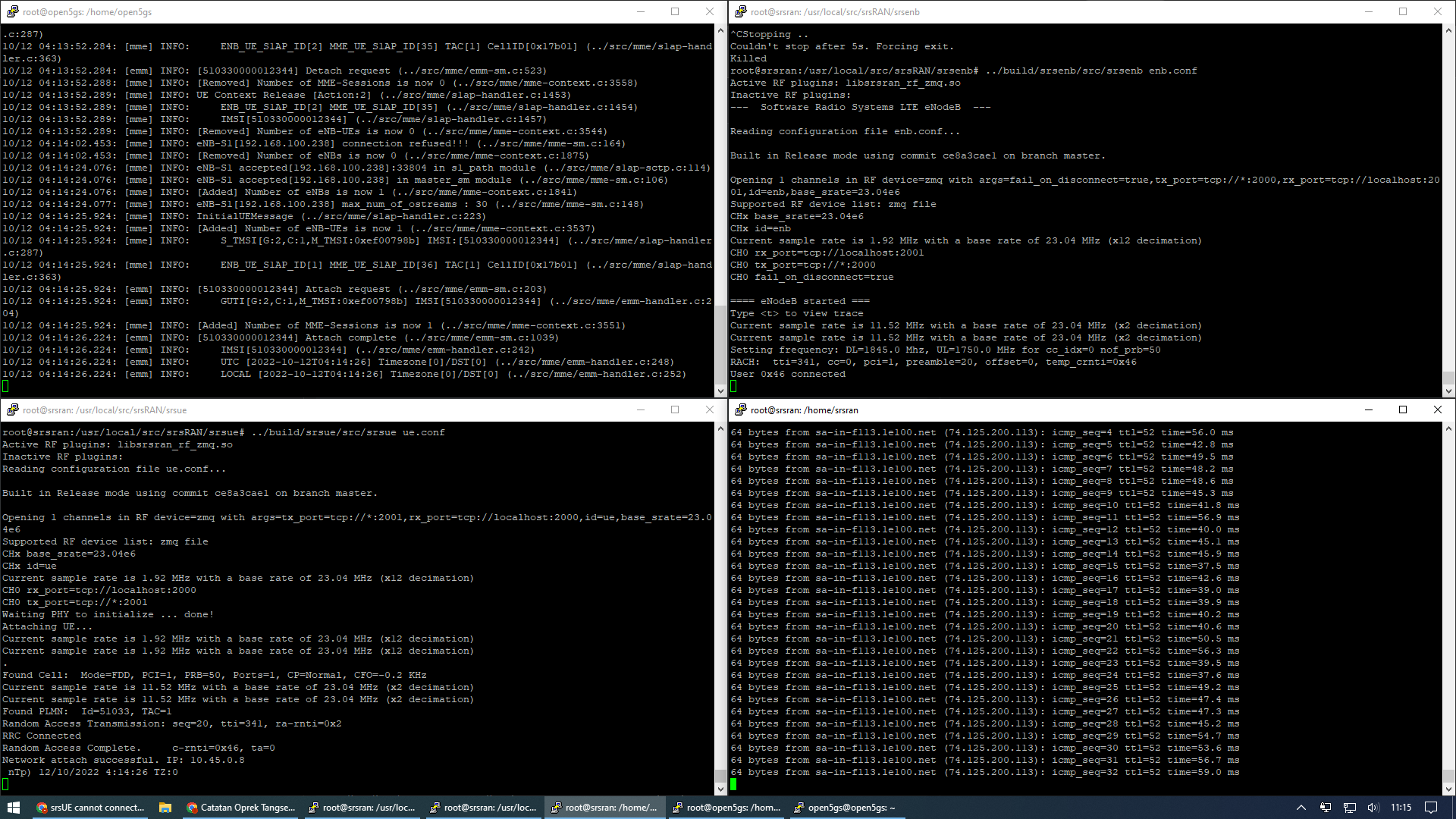The image size is (1456, 819).
Task: Click the taskbar clock showing 11:15
Action: [1401, 808]
